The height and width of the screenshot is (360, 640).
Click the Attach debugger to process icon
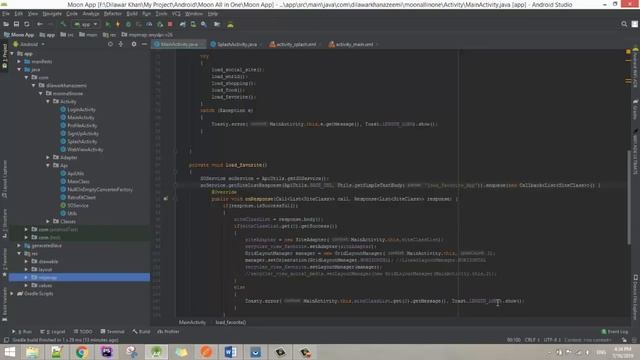click(160, 24)
